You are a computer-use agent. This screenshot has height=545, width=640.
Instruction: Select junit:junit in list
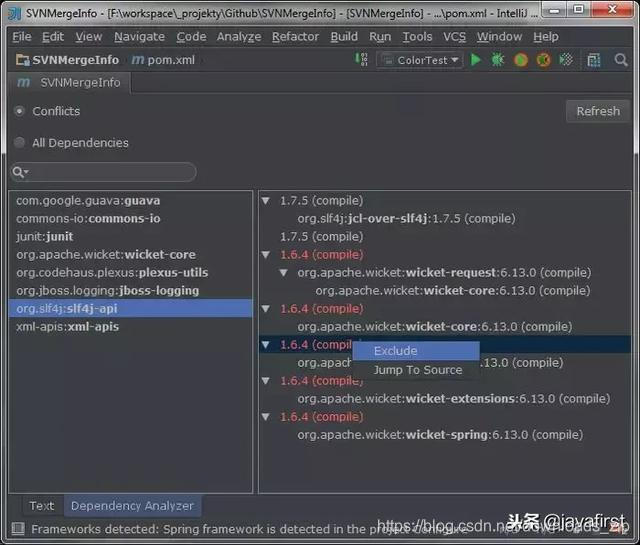tap(131, 236)
